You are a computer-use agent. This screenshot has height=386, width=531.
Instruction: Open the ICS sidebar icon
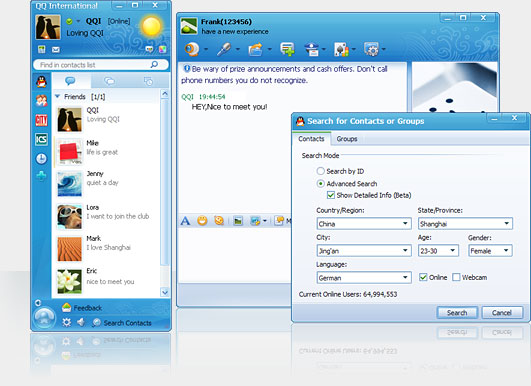pyautogui.click(x=41, y=139)
